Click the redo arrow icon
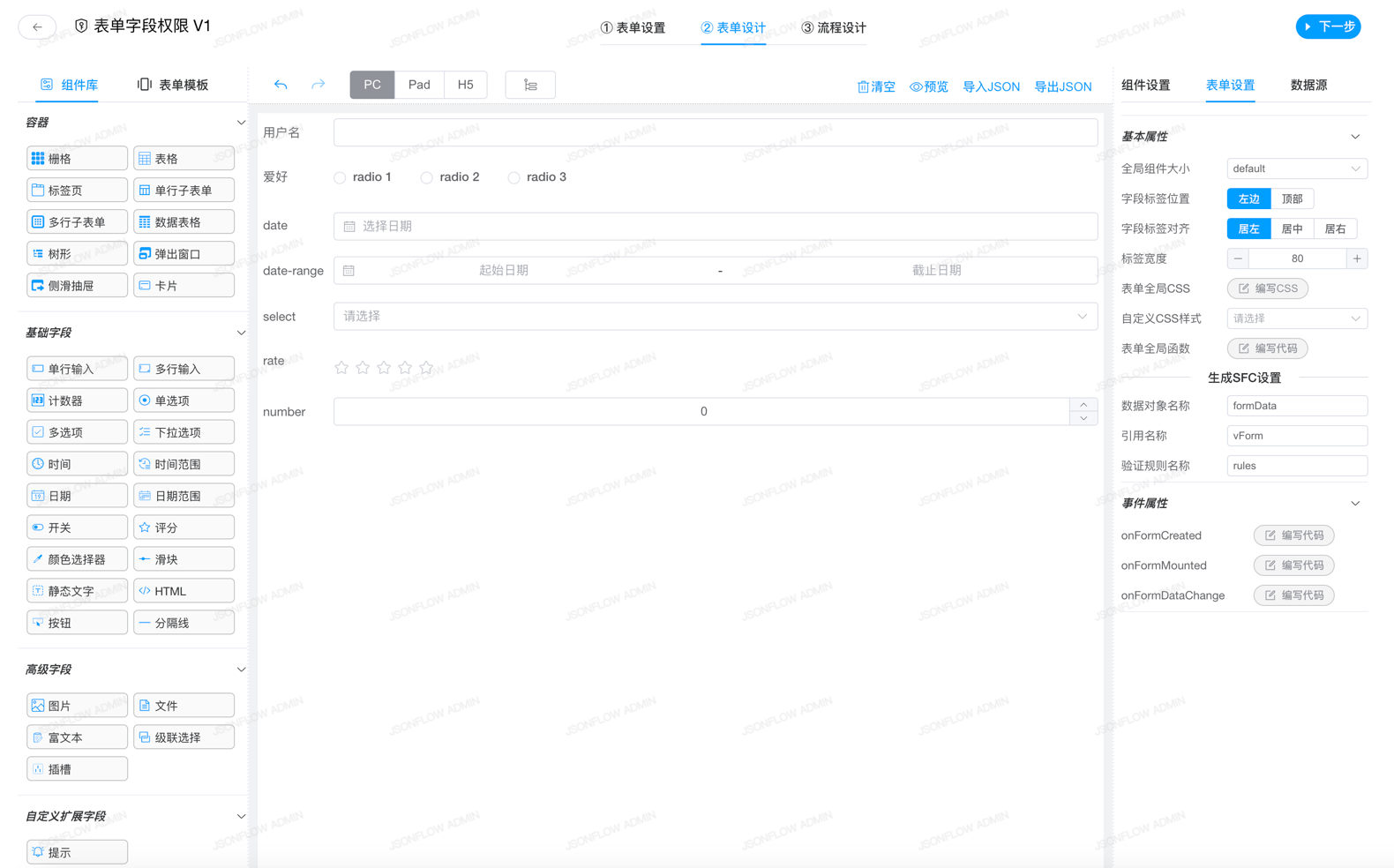Image resolution: width=1394 pixels, height=868 pixels. click(318, 85)
